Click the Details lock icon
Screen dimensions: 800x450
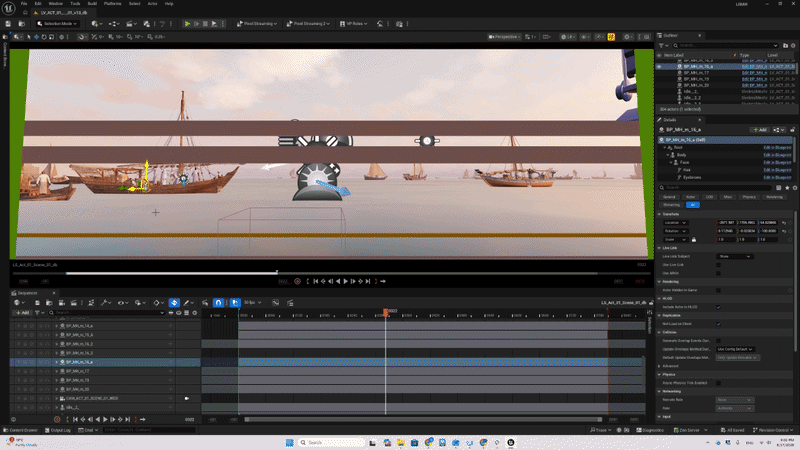click(x=792, y=130)
